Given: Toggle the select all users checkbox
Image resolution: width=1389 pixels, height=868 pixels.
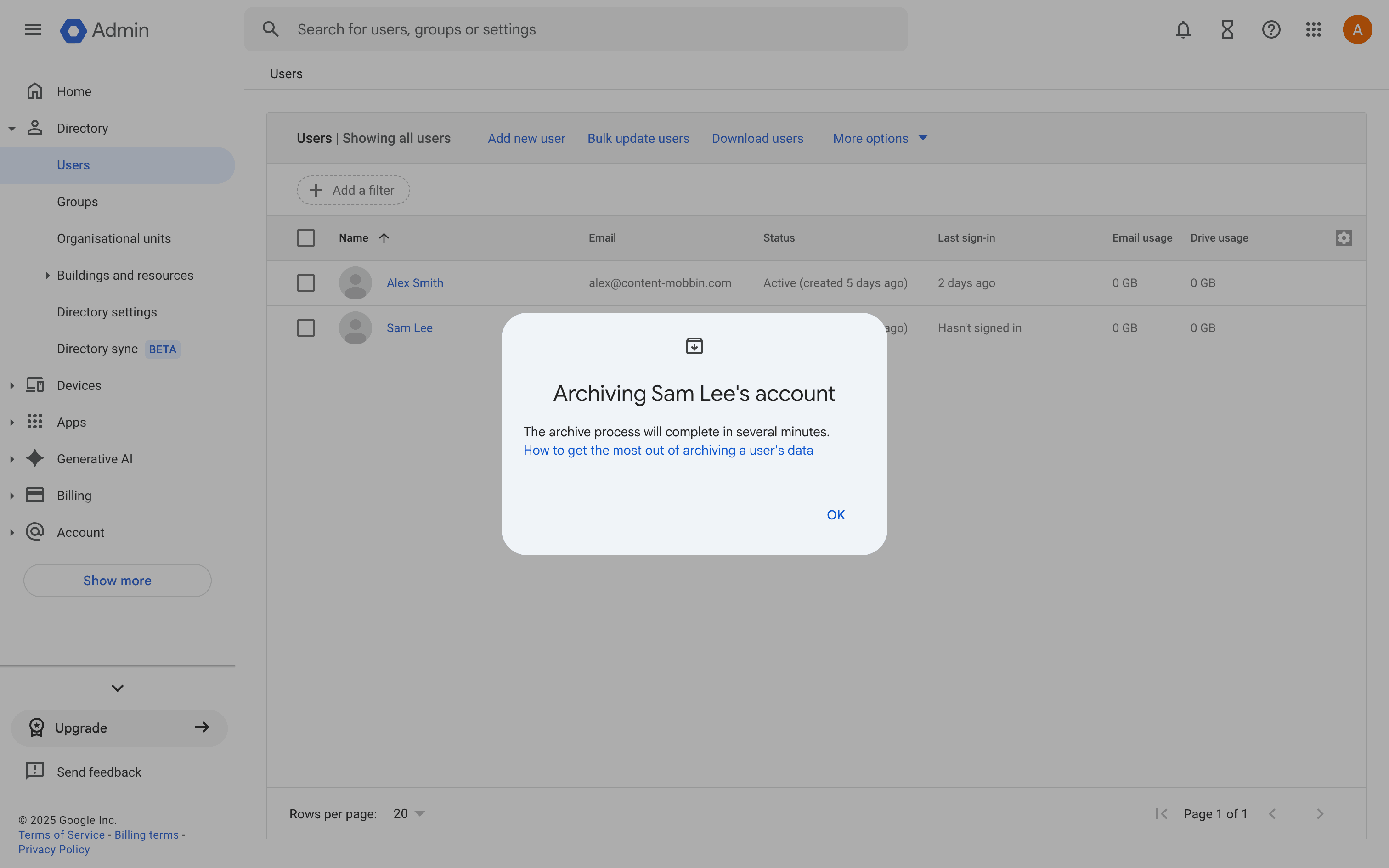Looking at the screenshot, I should coord(305,238).
